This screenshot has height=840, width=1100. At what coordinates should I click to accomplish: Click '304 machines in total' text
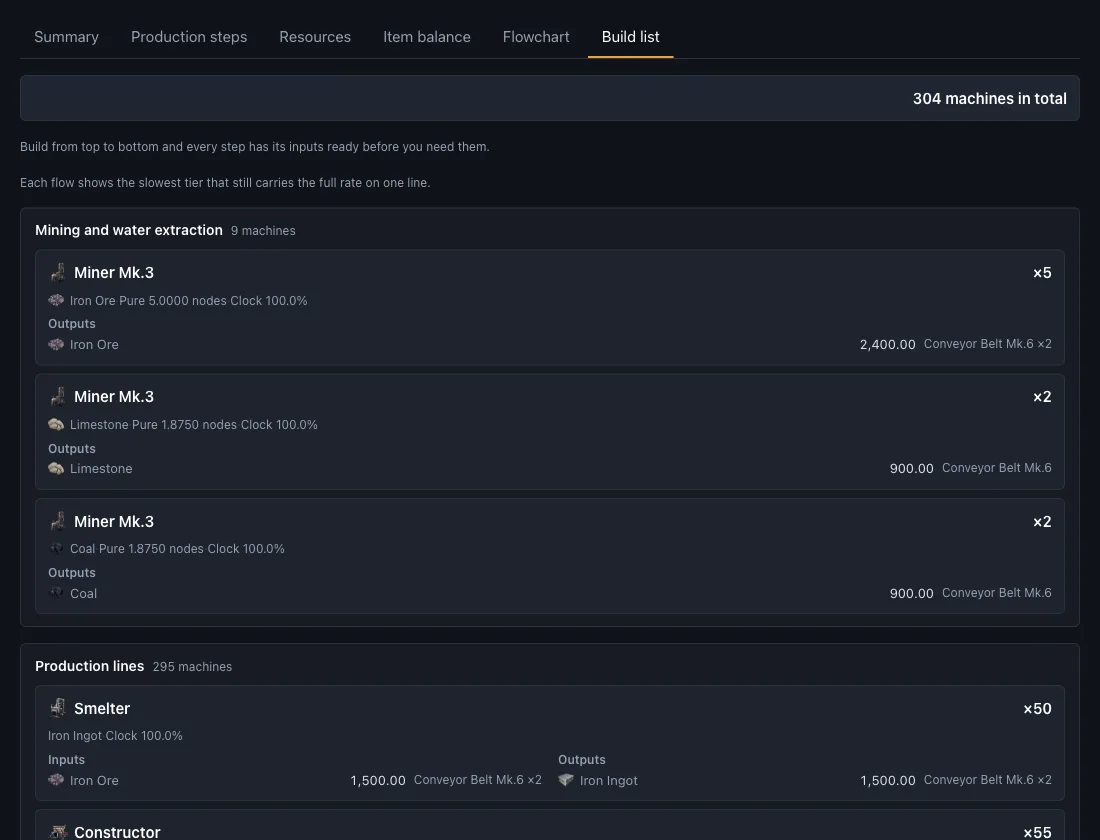click(989, 99)
